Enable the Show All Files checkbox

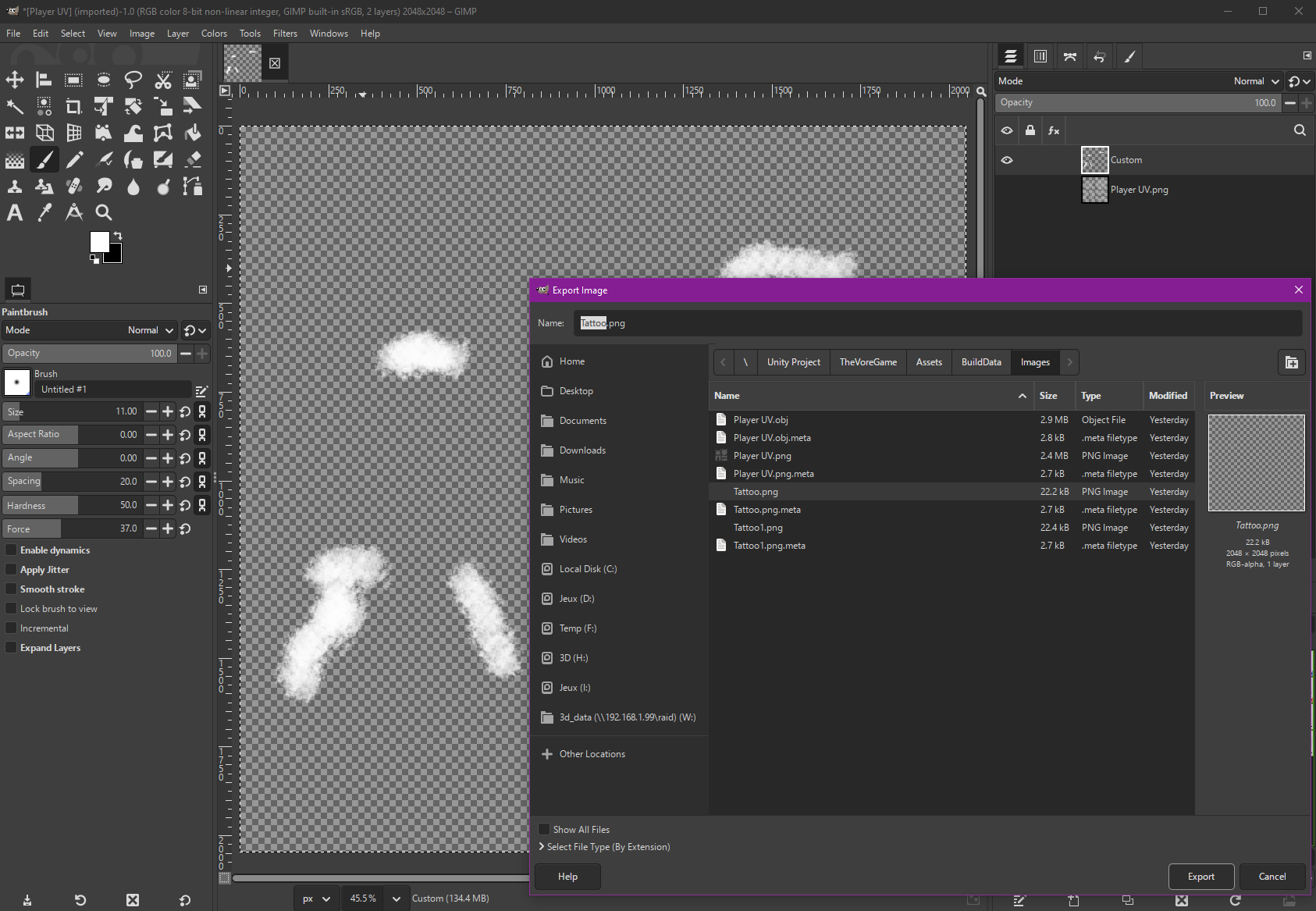(545, 829)
